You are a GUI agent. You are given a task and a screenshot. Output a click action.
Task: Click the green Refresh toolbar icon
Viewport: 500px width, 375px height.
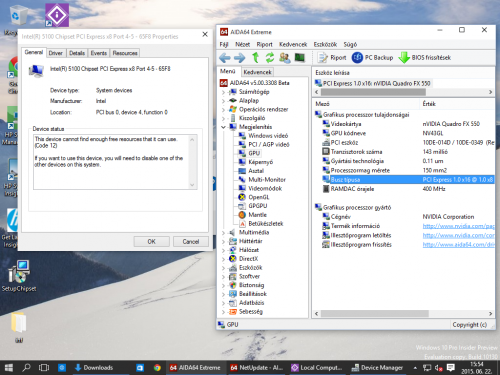coord(270,58)
